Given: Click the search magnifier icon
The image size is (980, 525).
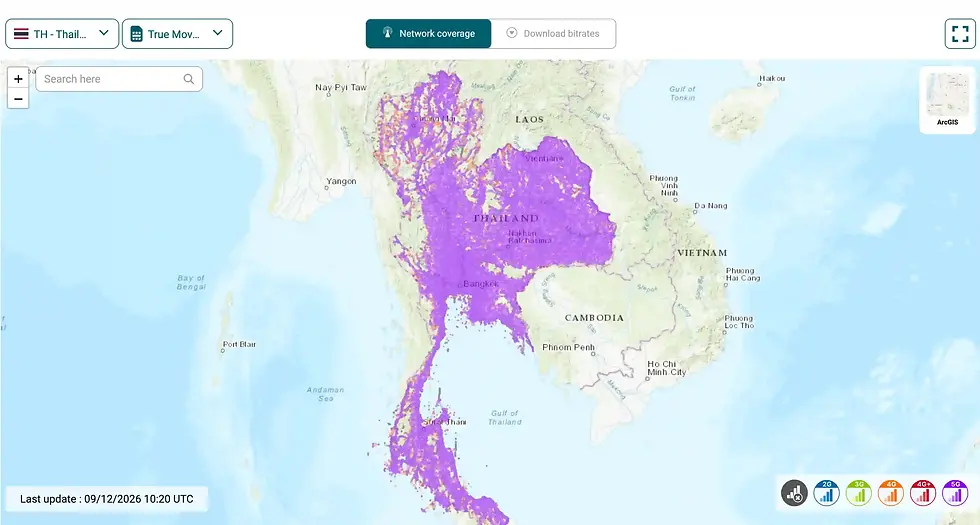Looking at the screenshot, I should (189, 79).
